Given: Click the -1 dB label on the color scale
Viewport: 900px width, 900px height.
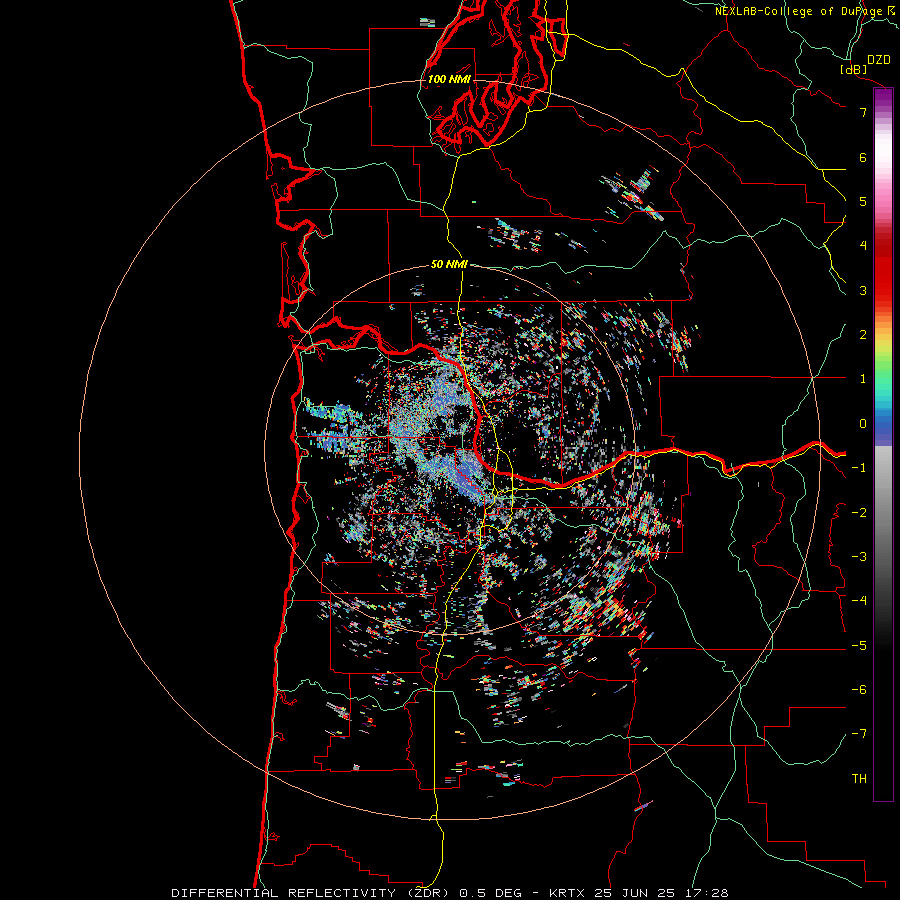Looking at the screenshot, I should [x=859, y=468].
